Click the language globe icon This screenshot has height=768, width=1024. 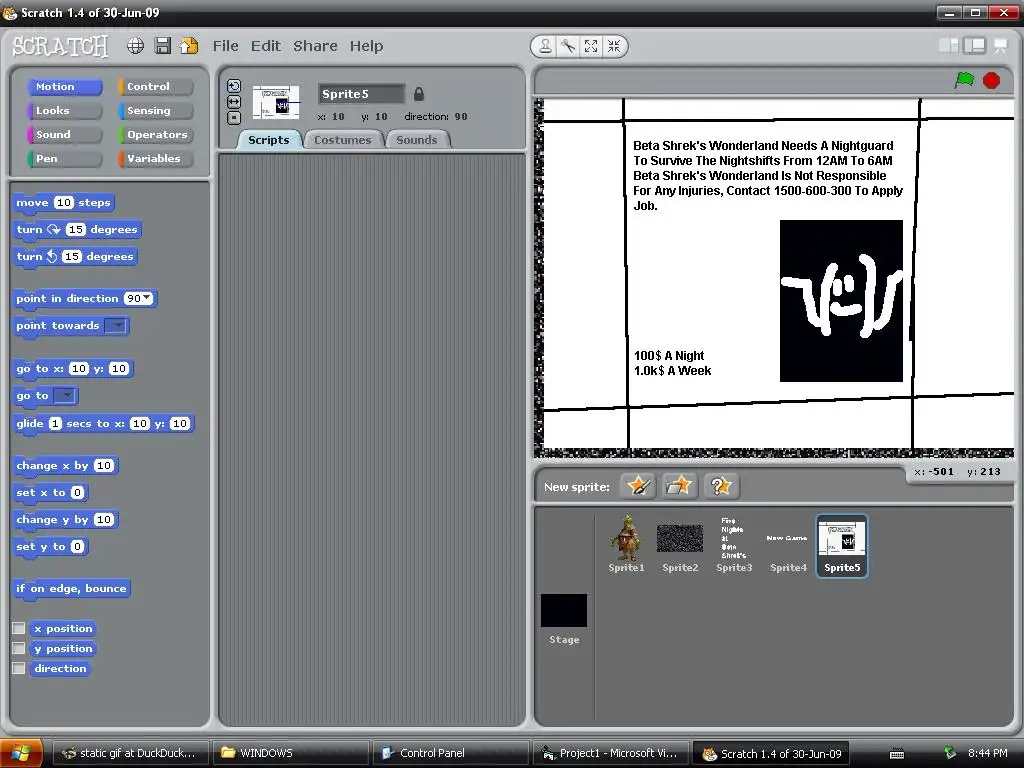135,46
